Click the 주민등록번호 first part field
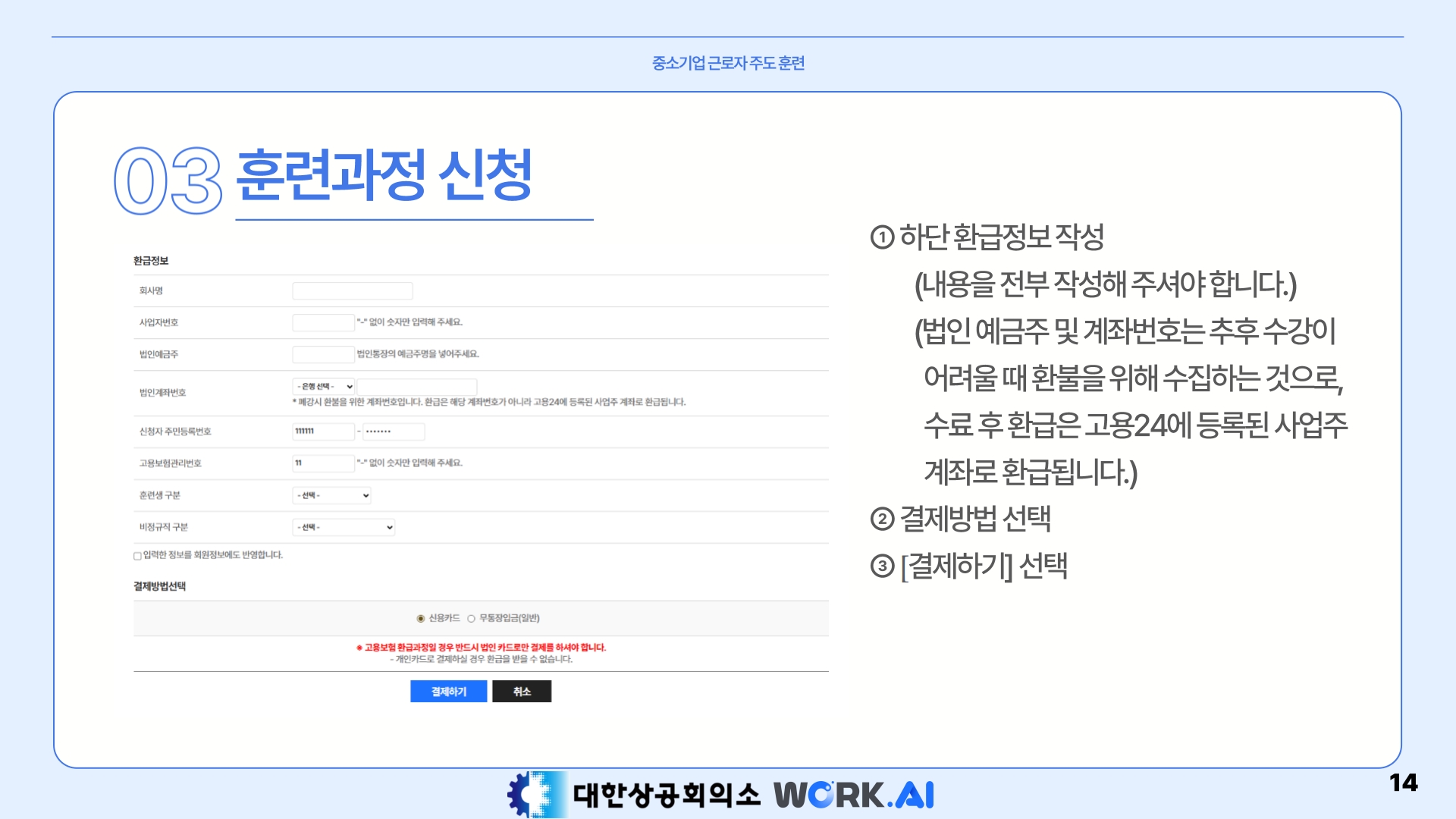 click(323, 431)
